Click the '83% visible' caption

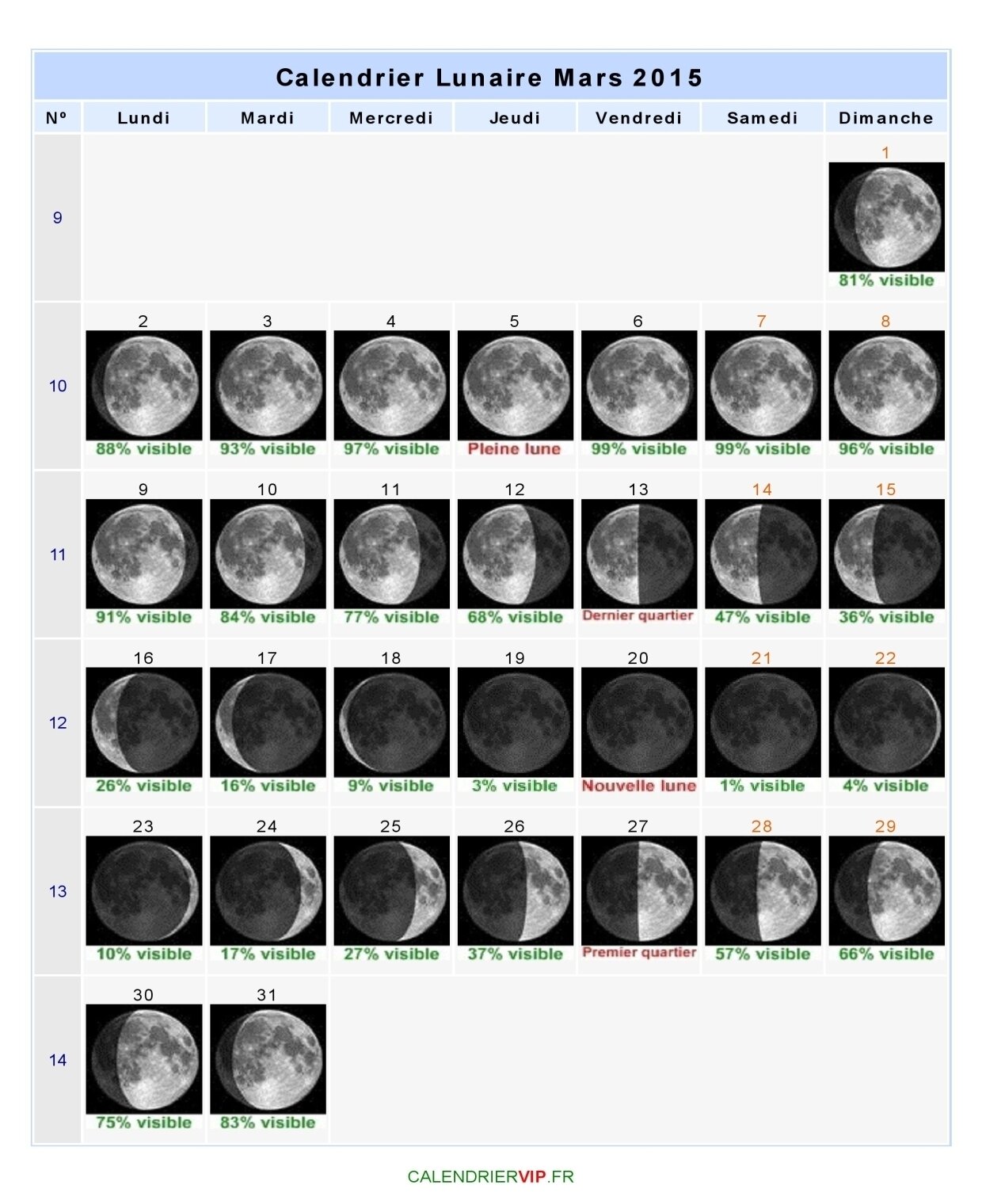(x=268, y=1123)
